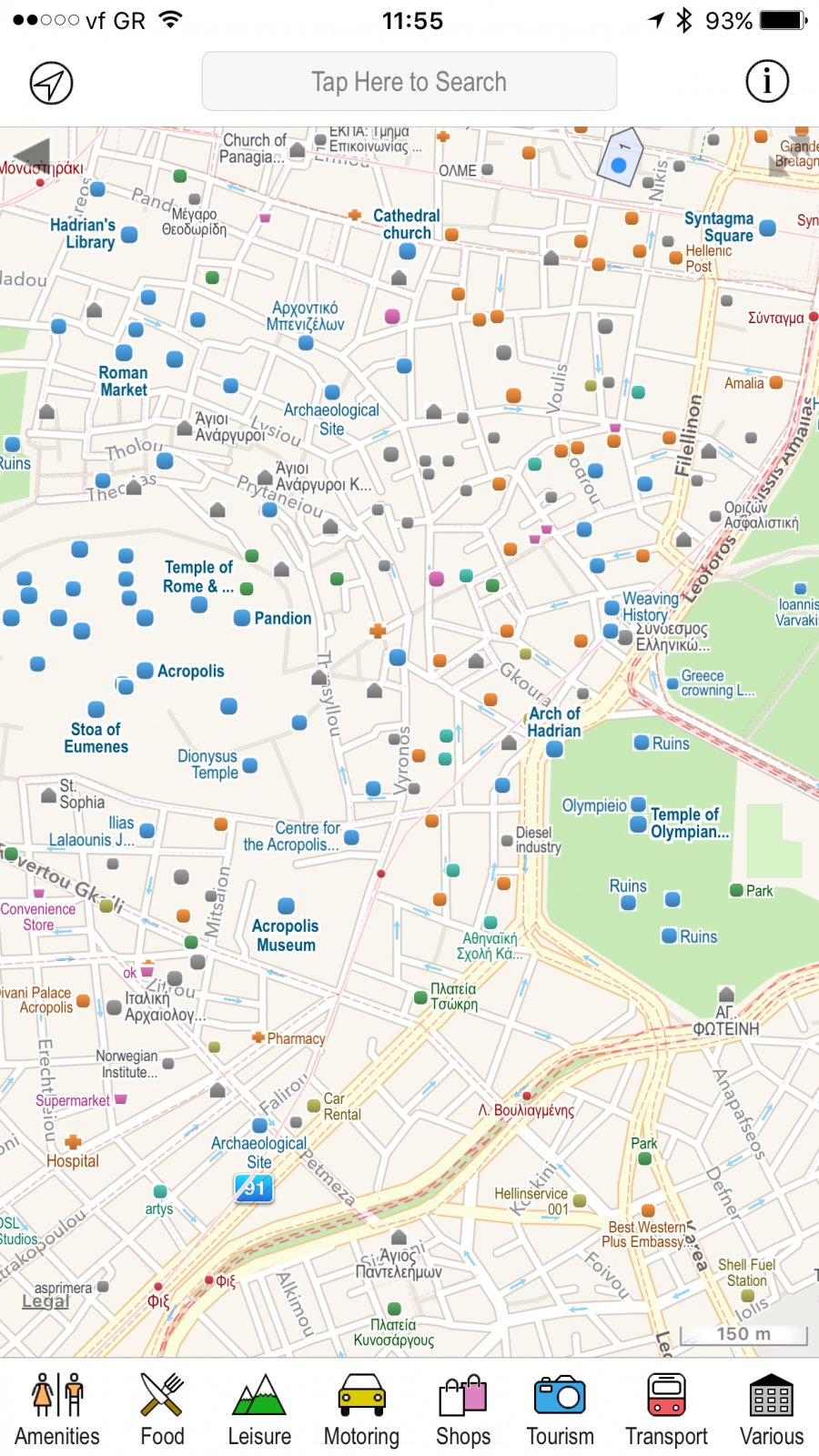
Task: Tap the 150 m scale bar
Action: [x=743, y=1335]
